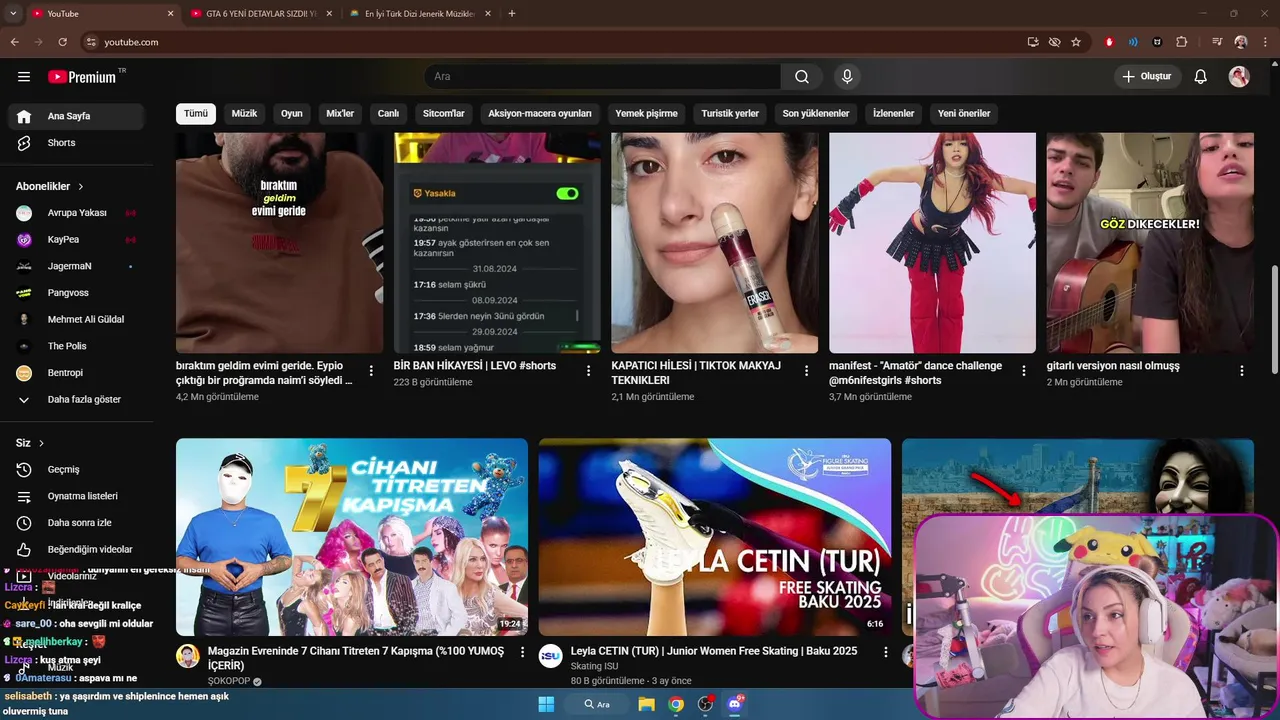This screenshot has height=720, width=1280.
Task: Select the Sitcom'lar filter chip
Action: [444, 114]
